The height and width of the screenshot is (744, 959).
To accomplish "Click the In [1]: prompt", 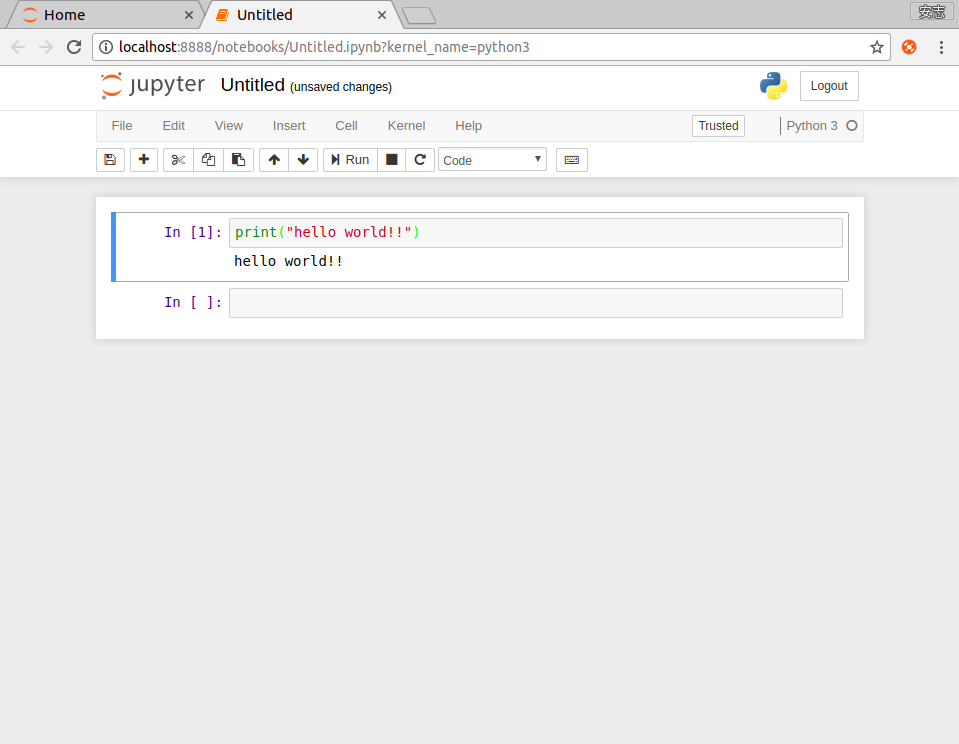I will click(193, 232).
